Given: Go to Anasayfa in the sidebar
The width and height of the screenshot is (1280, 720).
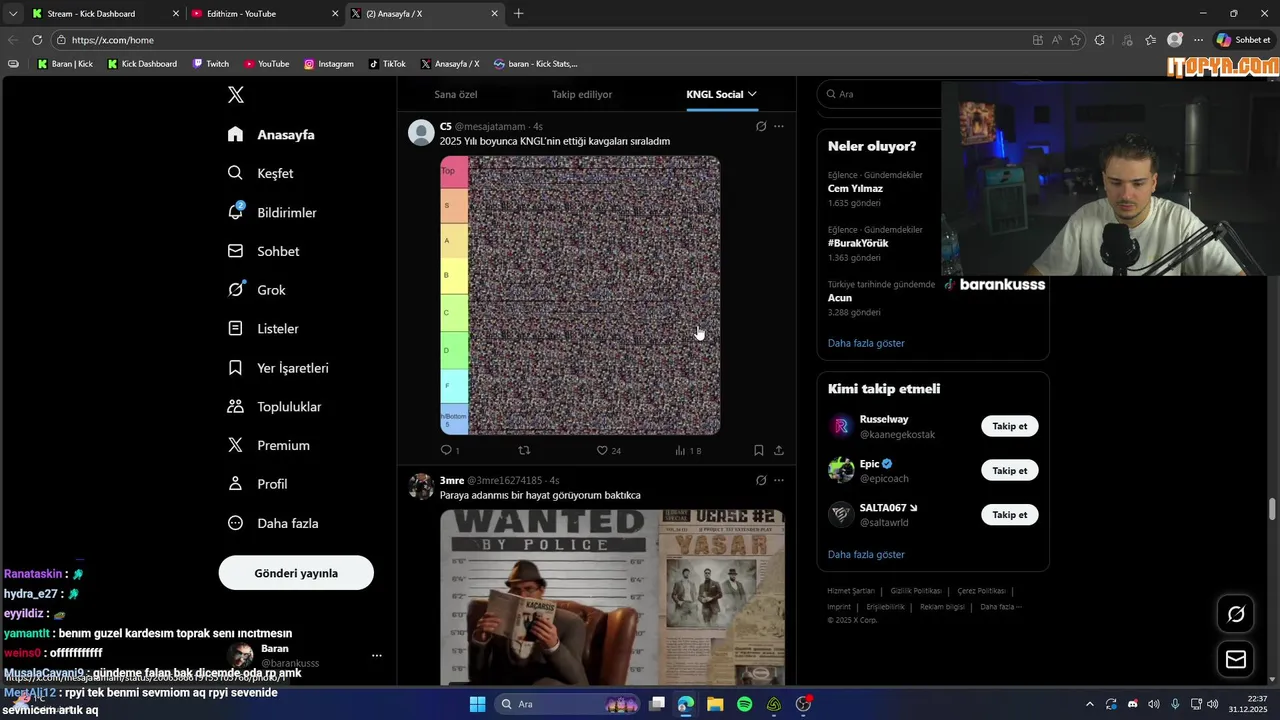Looking at the screenshot, I should (x=271, y=134).
